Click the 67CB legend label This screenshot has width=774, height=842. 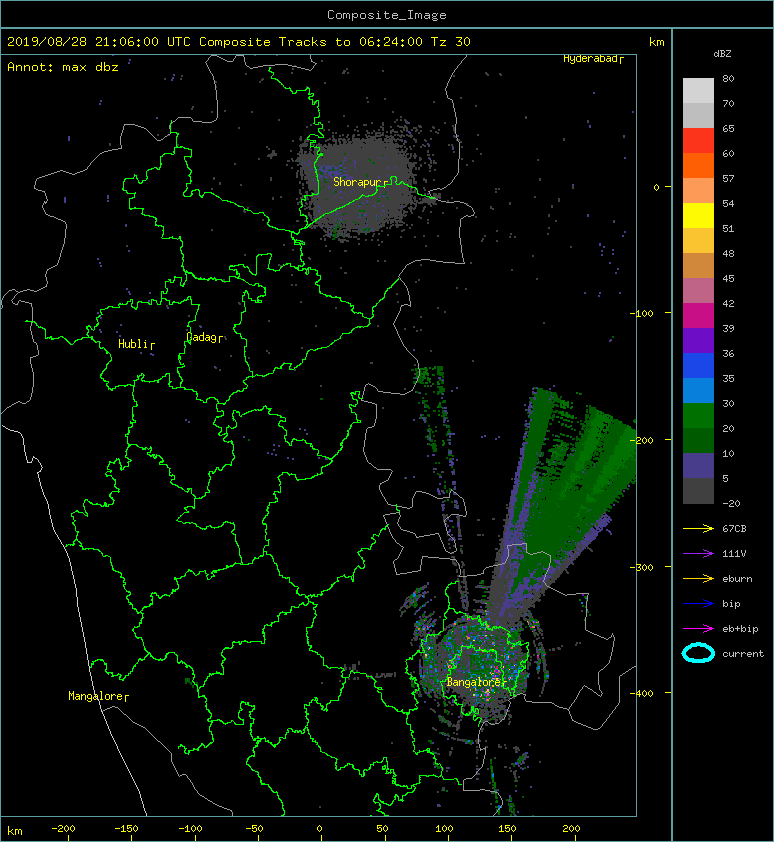pos(734,528)
